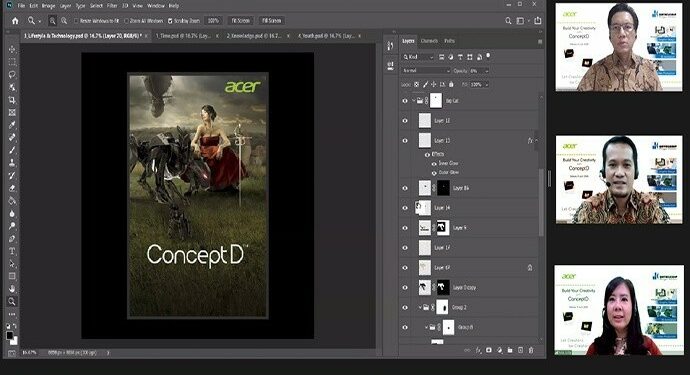This screenshot has width=690, height=375.
Task: Select the Brush tool
Action: [x=12, y=150]
